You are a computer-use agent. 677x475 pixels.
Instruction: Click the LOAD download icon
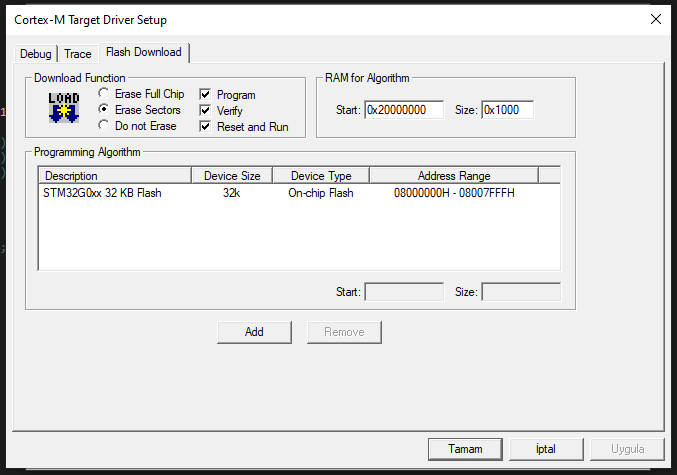63,108
